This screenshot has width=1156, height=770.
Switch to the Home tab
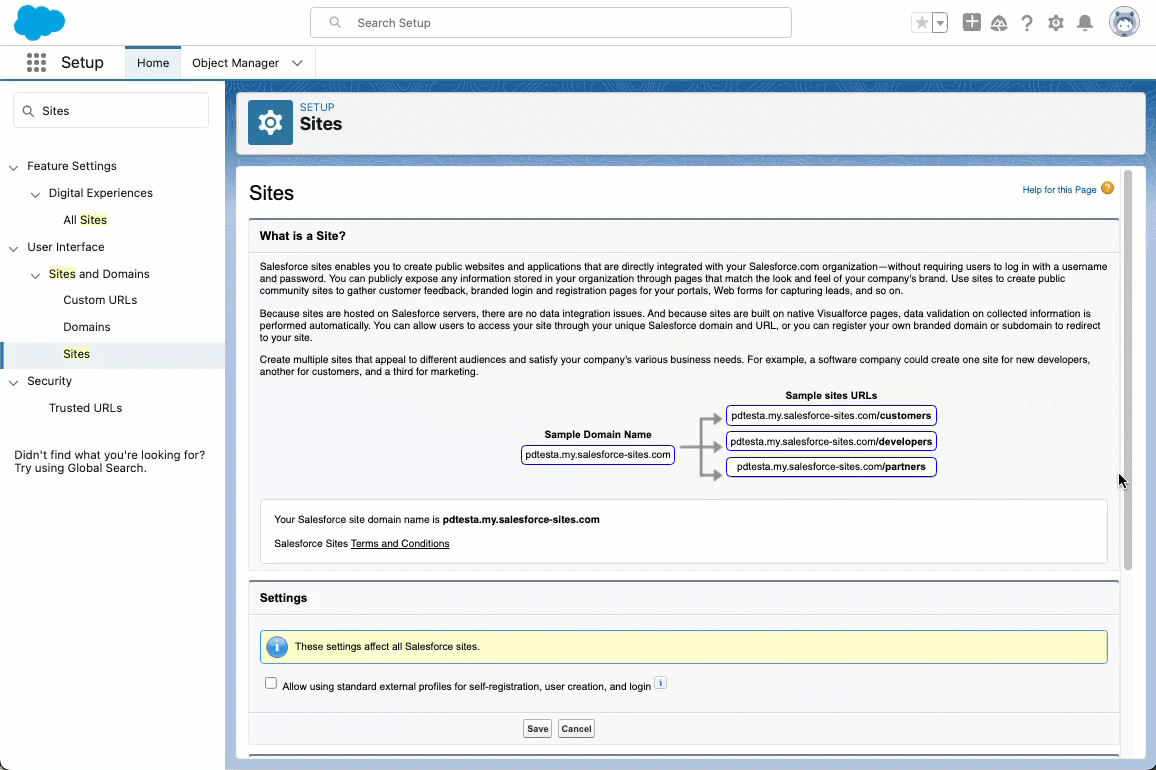click(153, 63)
